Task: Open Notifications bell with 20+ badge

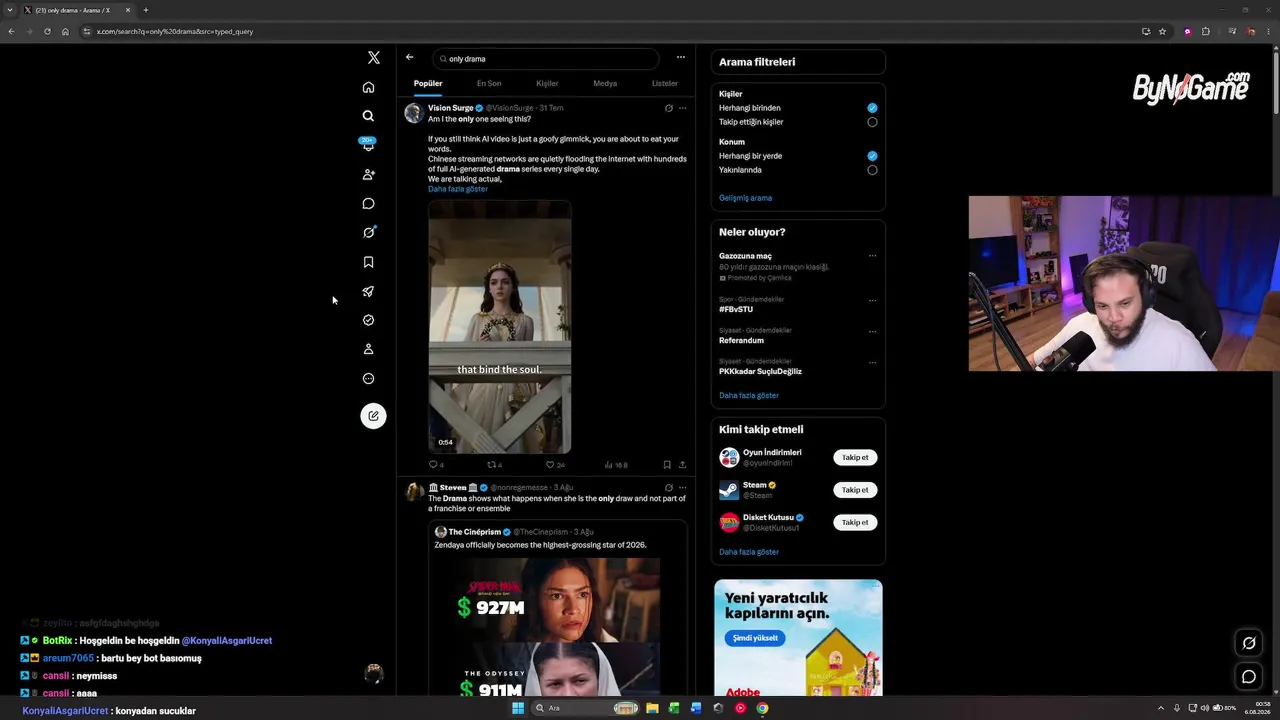Action: pos(368,145)
